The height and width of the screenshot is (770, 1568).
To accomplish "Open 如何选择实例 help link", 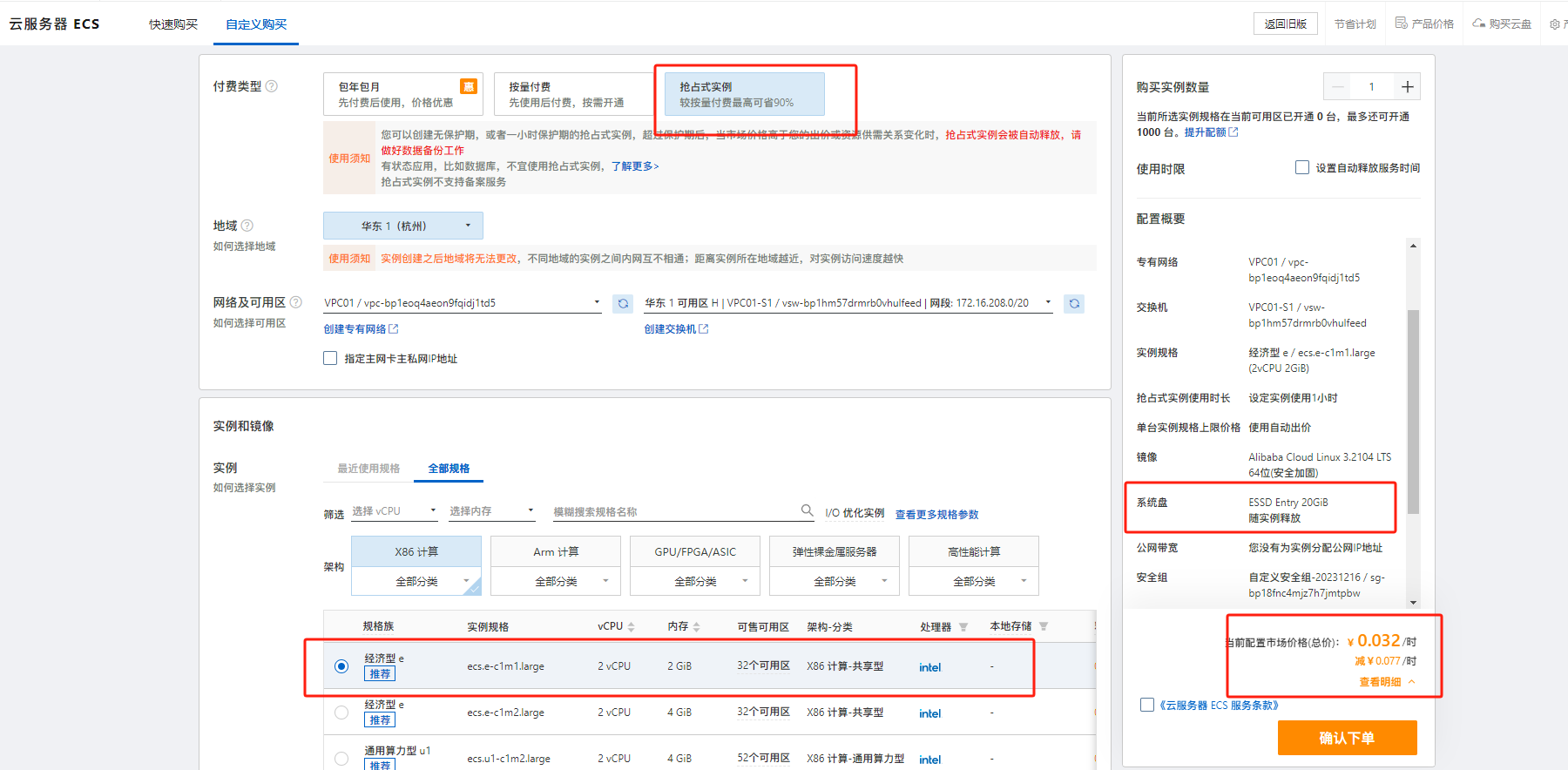I will [244, 488].
